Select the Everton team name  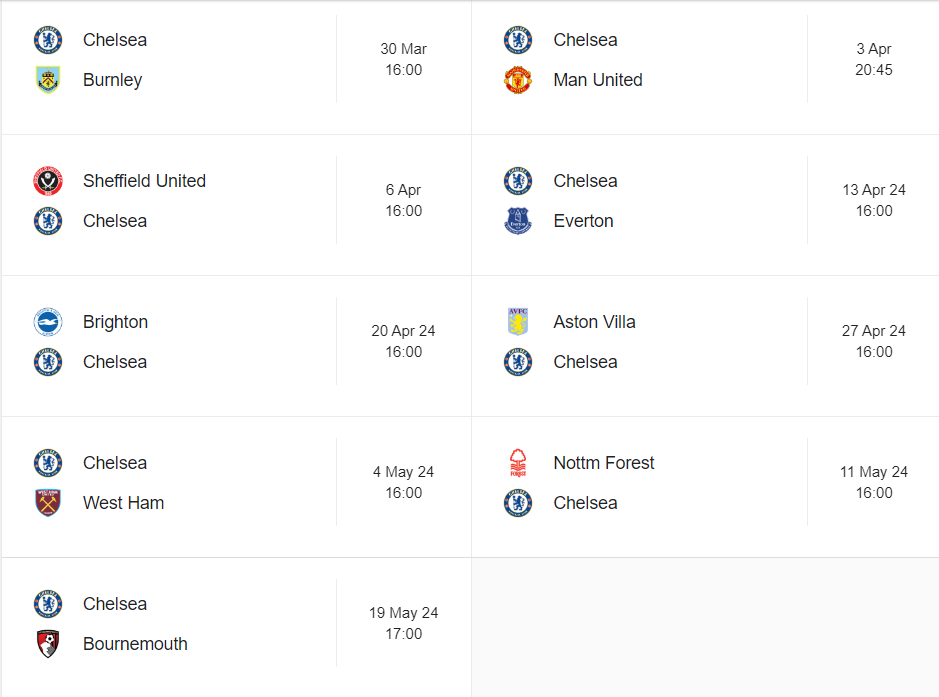(583, 221)
